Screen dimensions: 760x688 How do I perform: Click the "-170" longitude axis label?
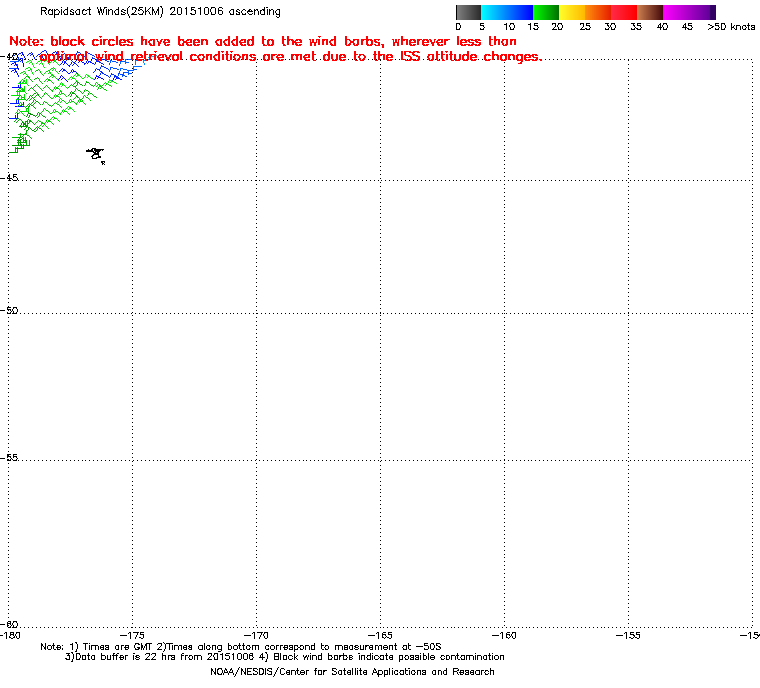pos(256,636)
